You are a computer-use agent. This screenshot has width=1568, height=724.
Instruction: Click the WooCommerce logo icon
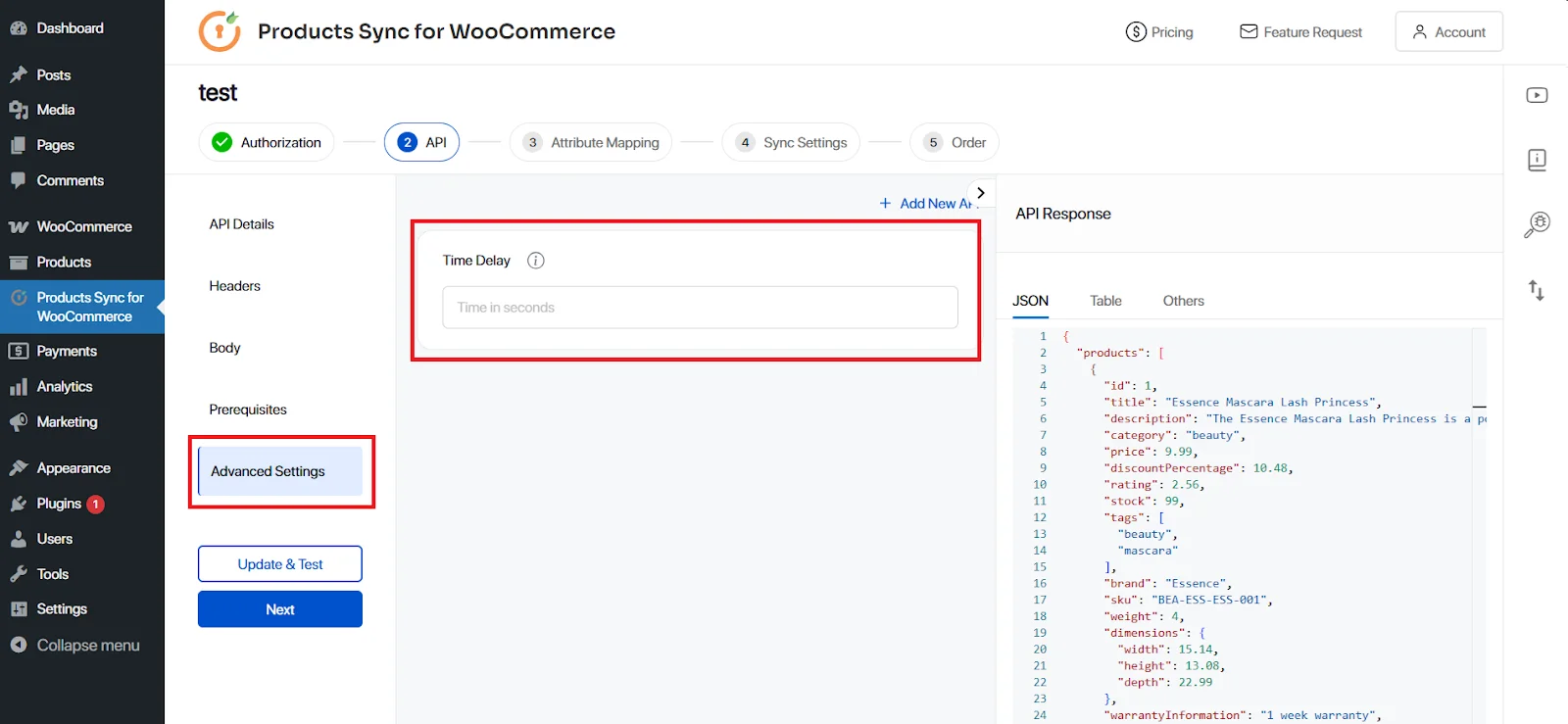tap(19, 227)
